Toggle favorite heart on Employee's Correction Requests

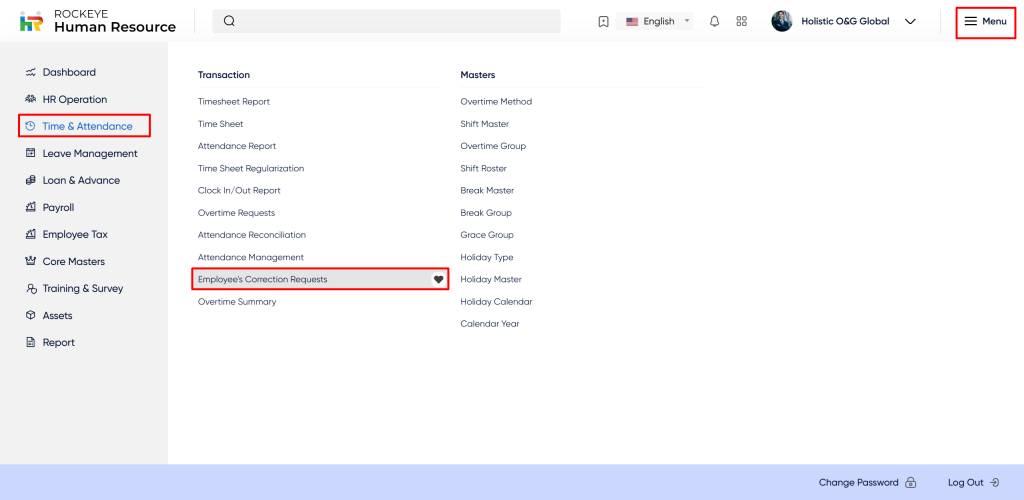tap(438, 280)
